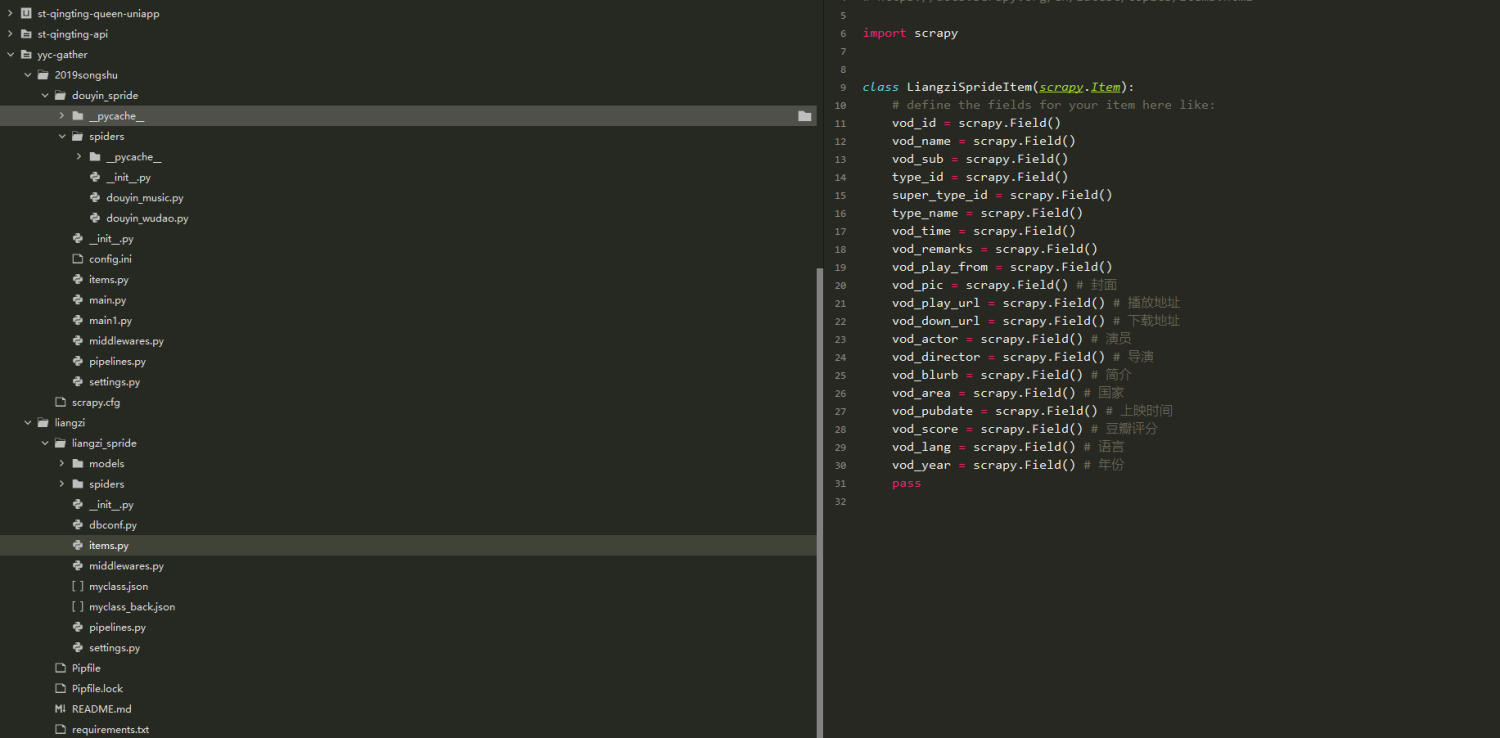Open config.ini file
This screenshot has width=1500, height=738.
[110, 259]
